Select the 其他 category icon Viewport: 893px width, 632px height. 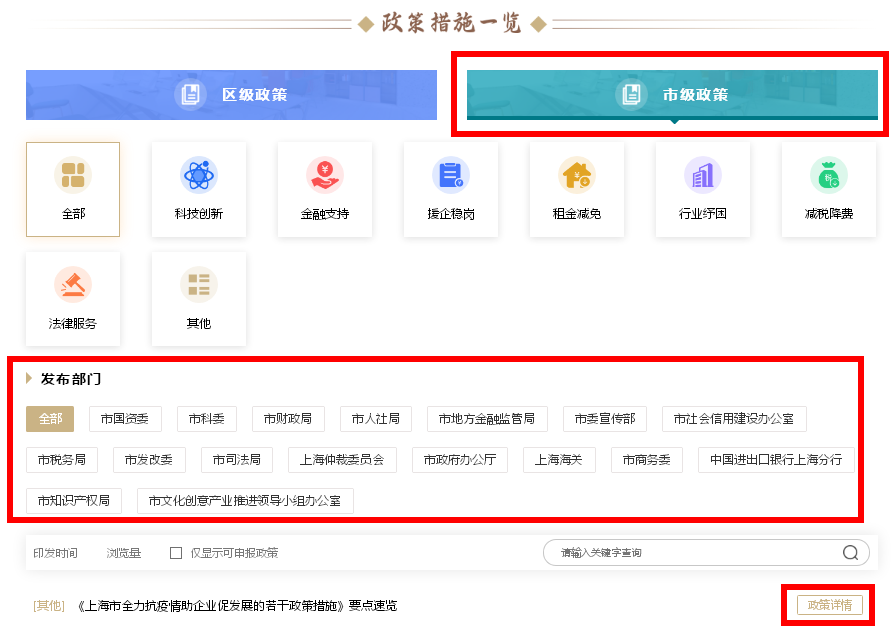pos(199,285)
